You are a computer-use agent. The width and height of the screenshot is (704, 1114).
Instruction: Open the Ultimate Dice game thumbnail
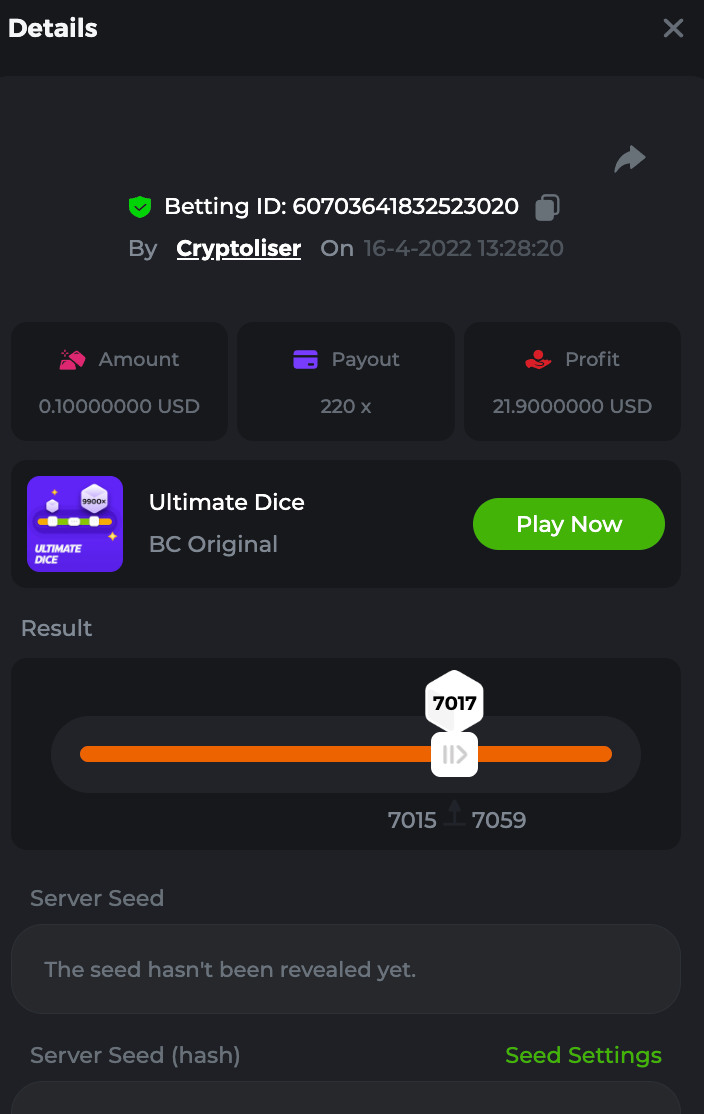coord(75,524)
